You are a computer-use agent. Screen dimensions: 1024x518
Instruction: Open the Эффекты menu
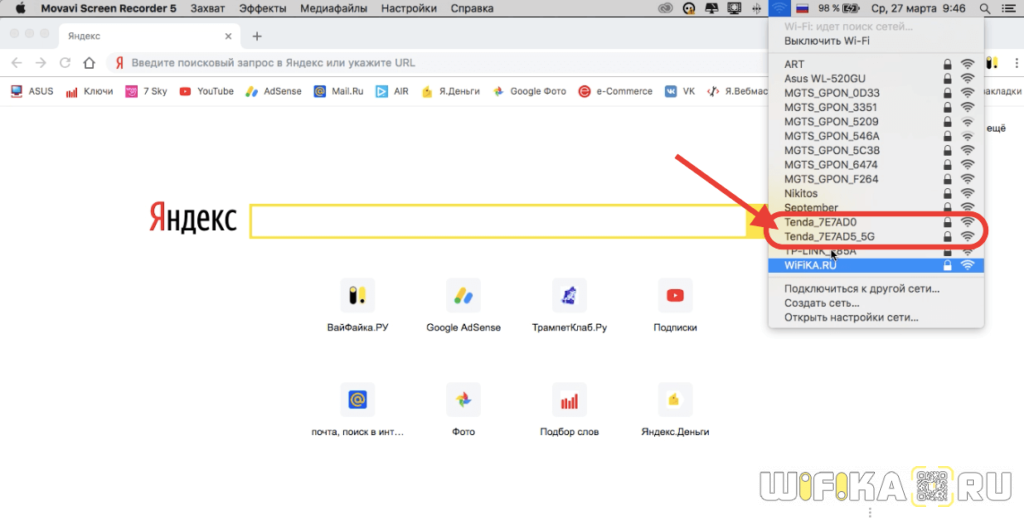tap(263, 8)
